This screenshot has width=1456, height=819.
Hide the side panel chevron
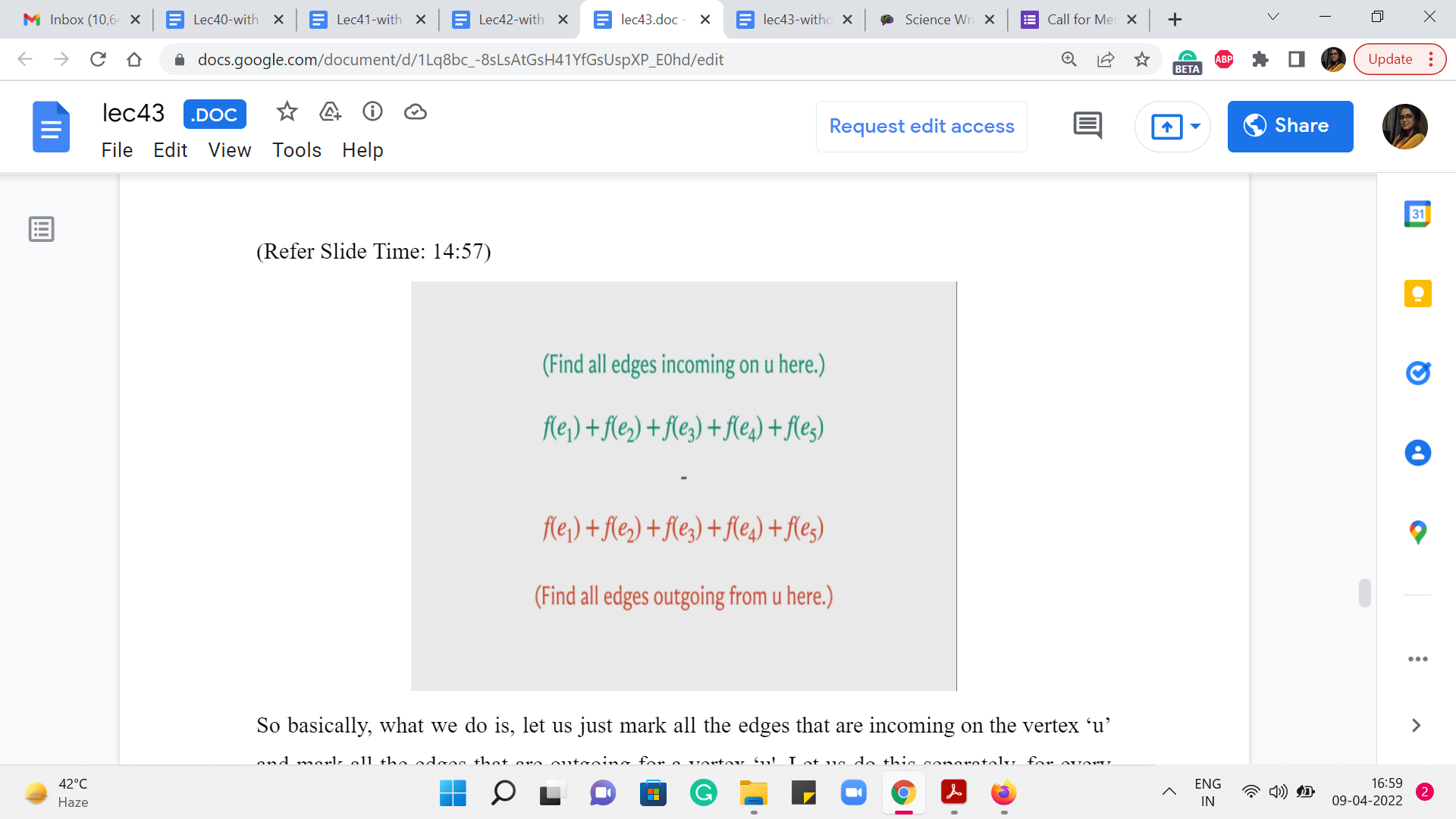pos(1416,726)
